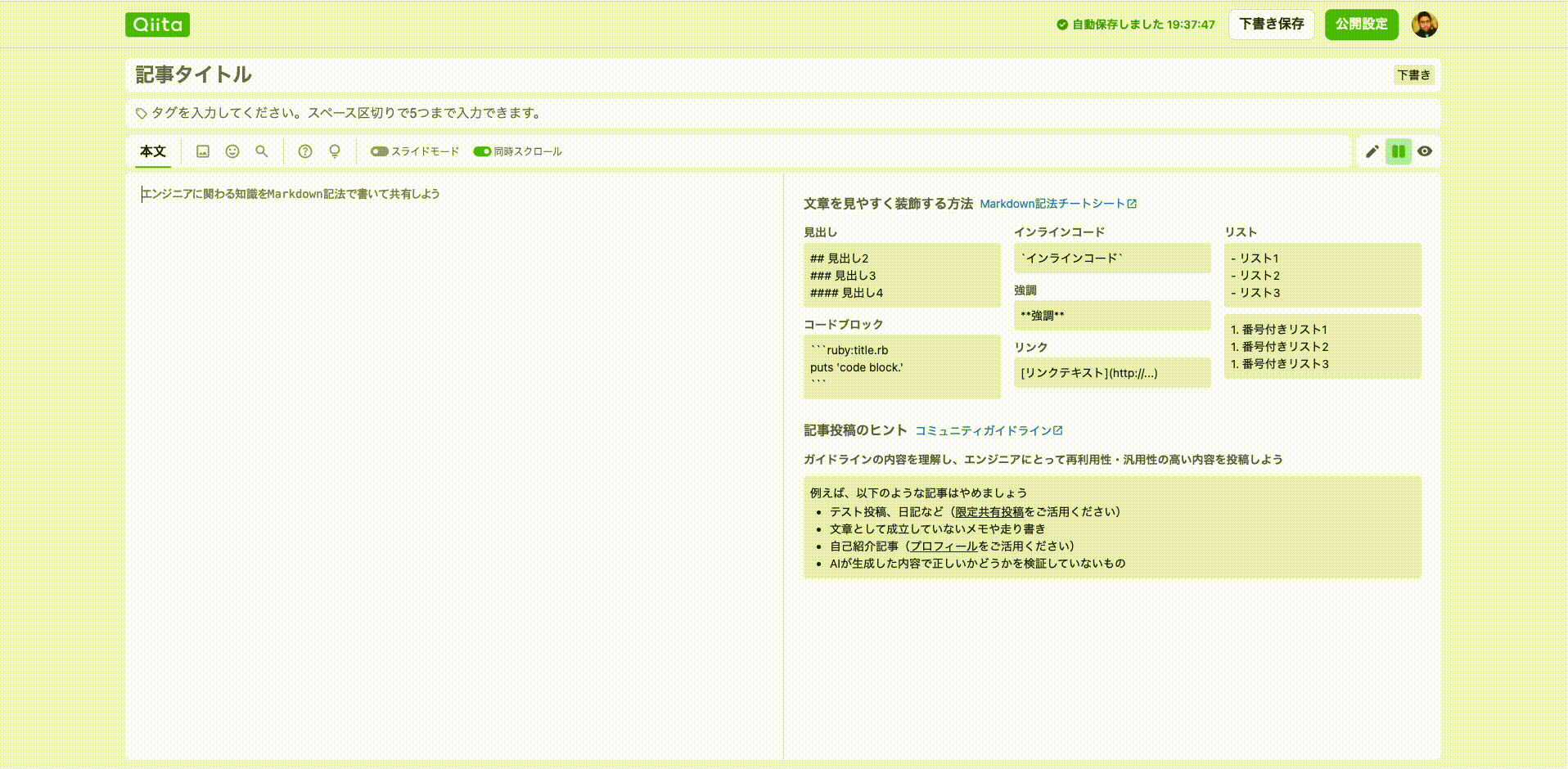This screenshot has height=769, width=1568.
Task: Open the user avatar menu
Action: click(x=1425, y=25)
